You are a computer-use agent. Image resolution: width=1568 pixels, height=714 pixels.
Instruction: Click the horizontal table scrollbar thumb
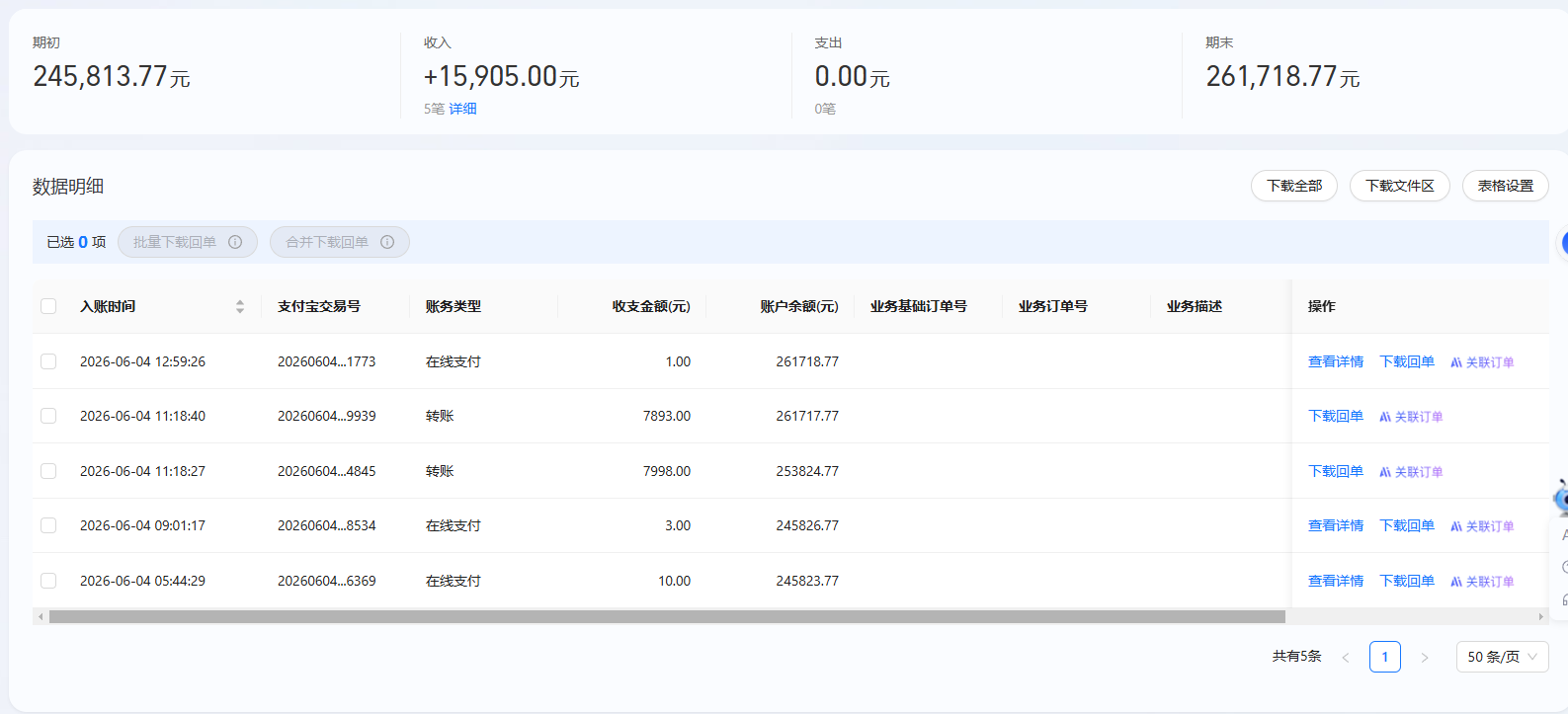coord(667,616)
